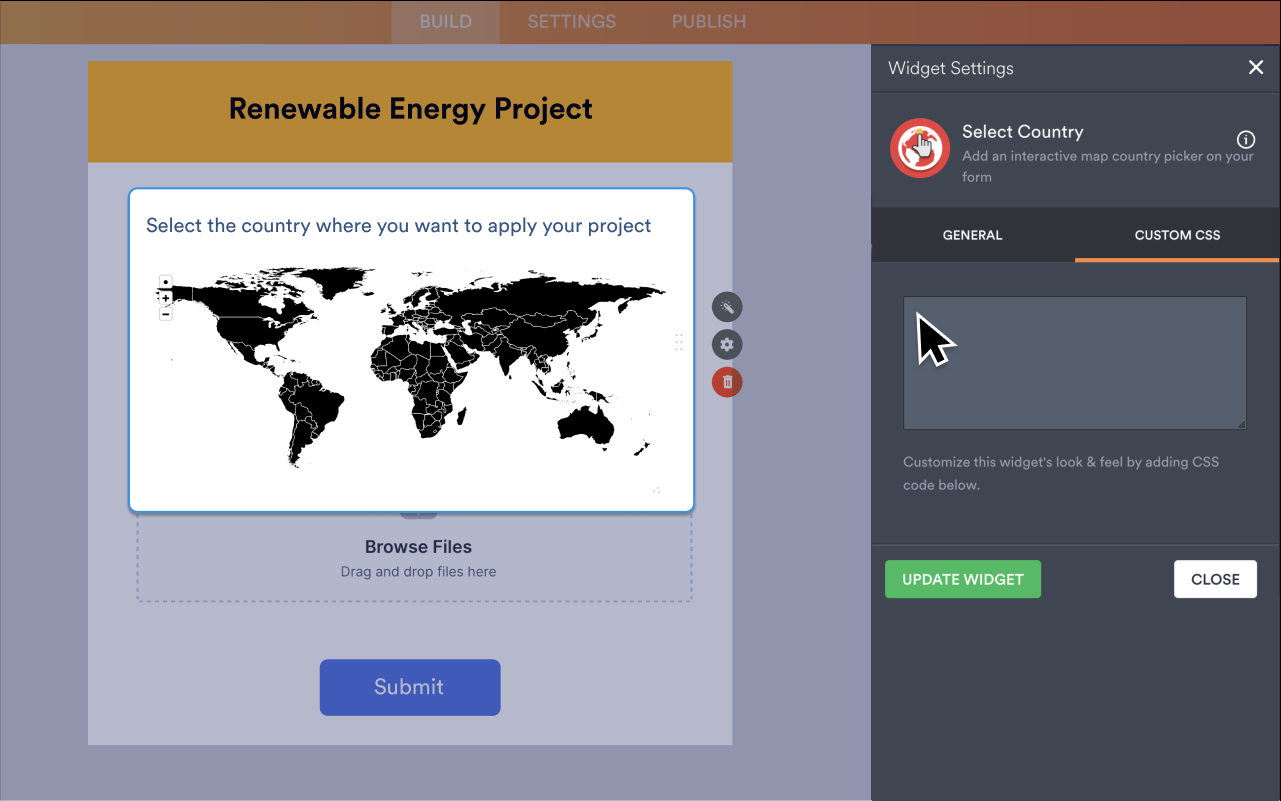The image size is (1281, 801).
Task: Switch to the SETTINGS section
Action: click(571, 21)
